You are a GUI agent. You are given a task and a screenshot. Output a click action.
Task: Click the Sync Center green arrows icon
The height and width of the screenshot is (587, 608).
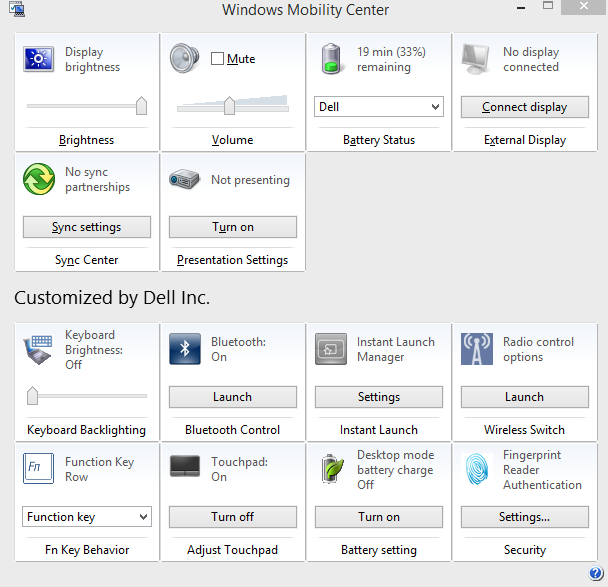click(39, 179)
